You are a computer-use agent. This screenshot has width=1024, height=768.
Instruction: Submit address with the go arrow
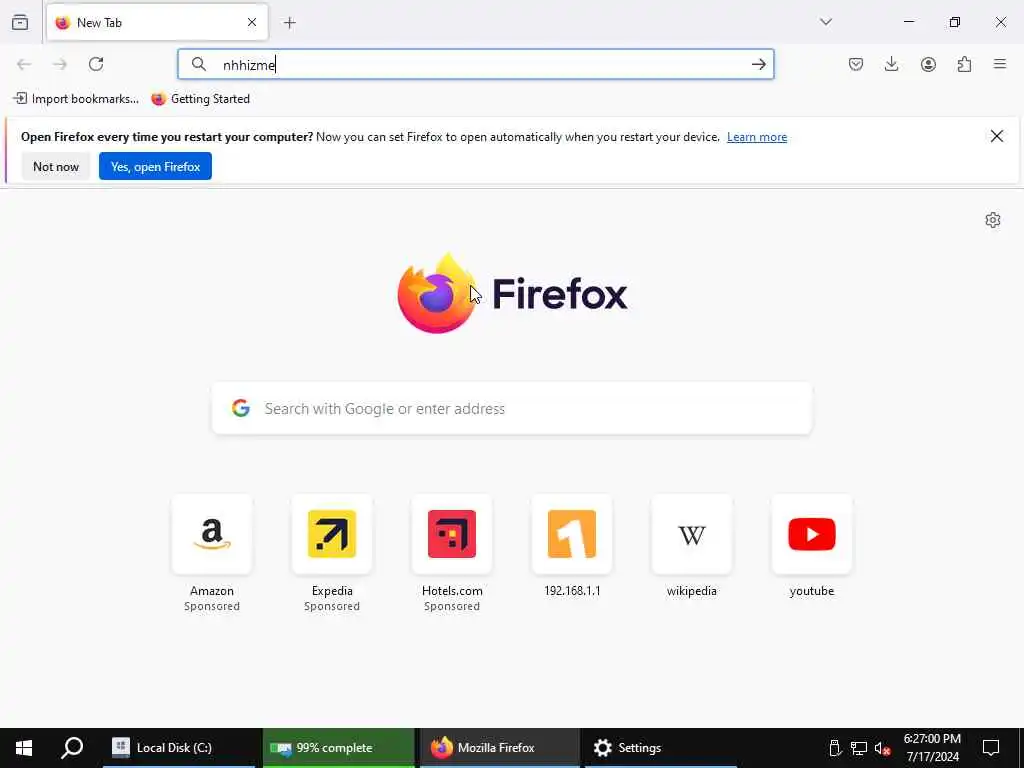[x=758, y=64]
